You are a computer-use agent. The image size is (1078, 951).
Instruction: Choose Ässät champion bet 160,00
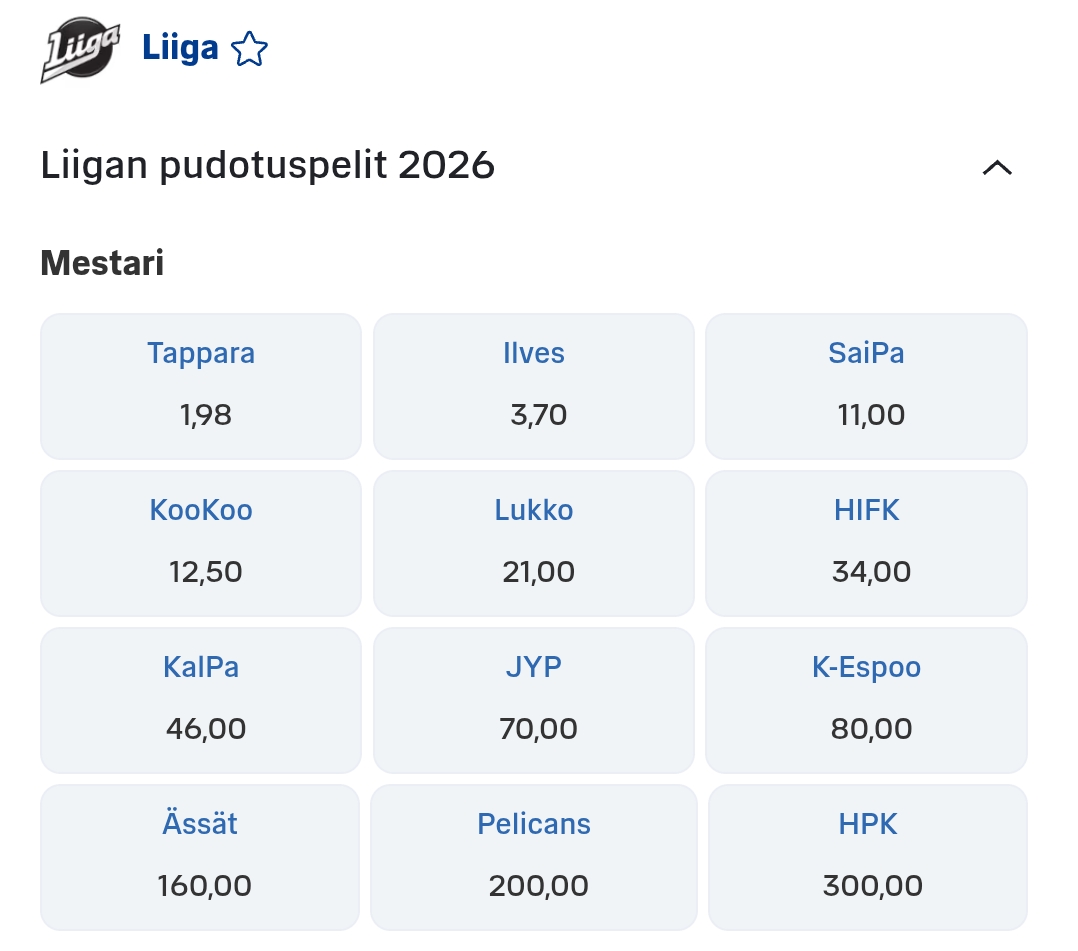click(x=200, y=857)
